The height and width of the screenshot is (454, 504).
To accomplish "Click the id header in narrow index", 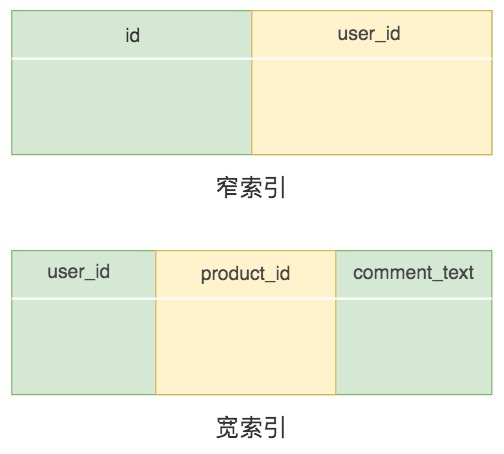I will pos(132,34).
